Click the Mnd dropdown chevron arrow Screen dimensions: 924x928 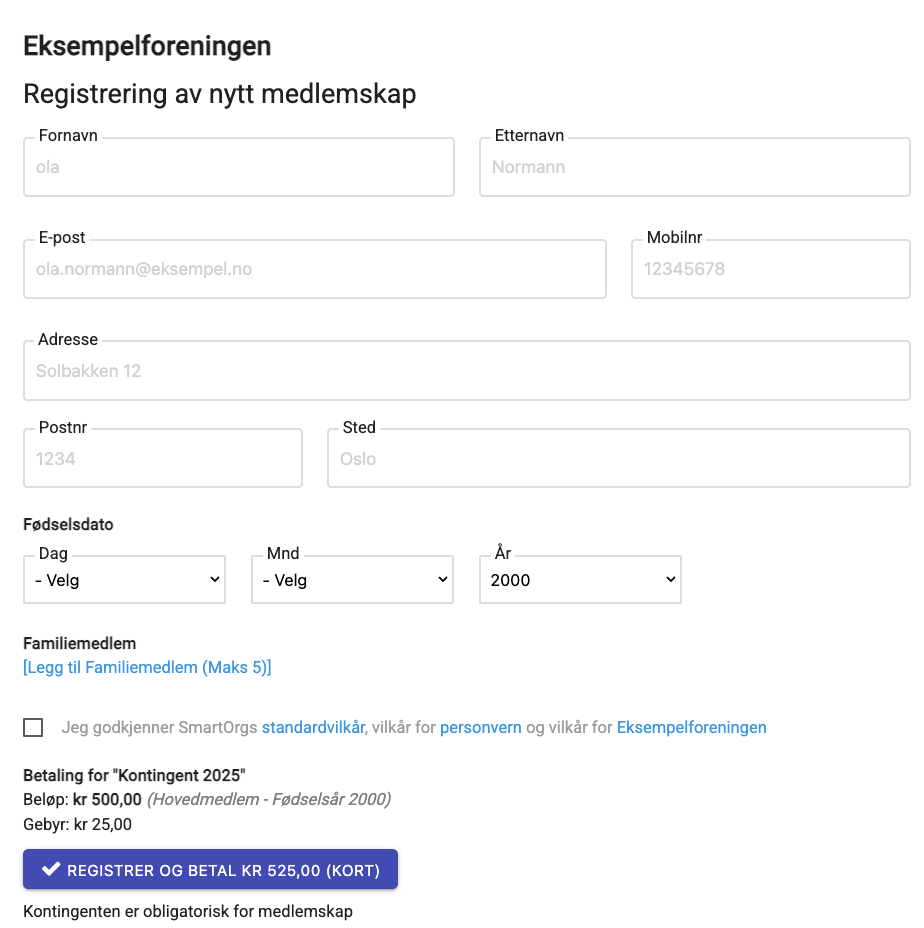point(443,579)
